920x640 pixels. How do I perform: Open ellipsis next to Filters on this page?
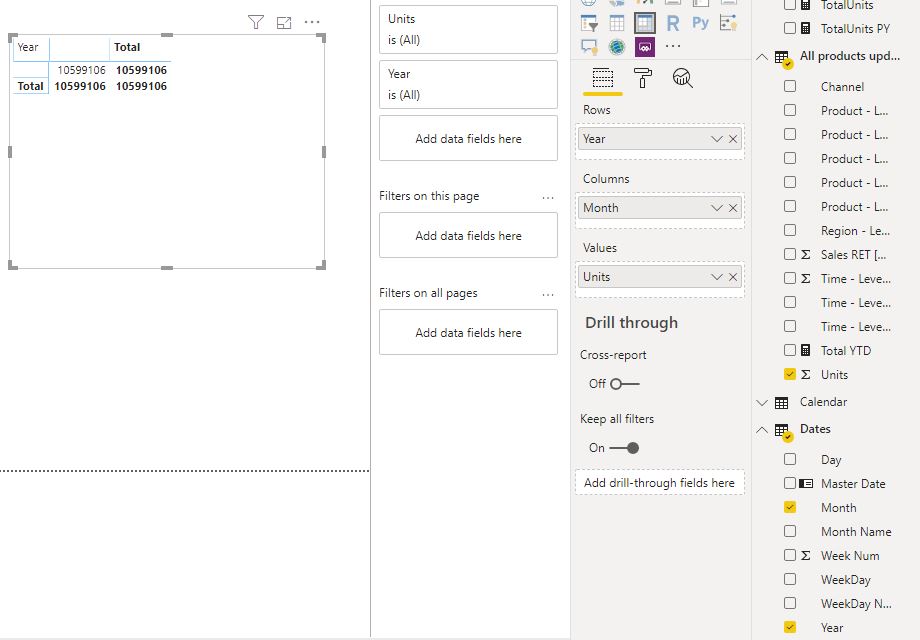(x=548, y=198)
